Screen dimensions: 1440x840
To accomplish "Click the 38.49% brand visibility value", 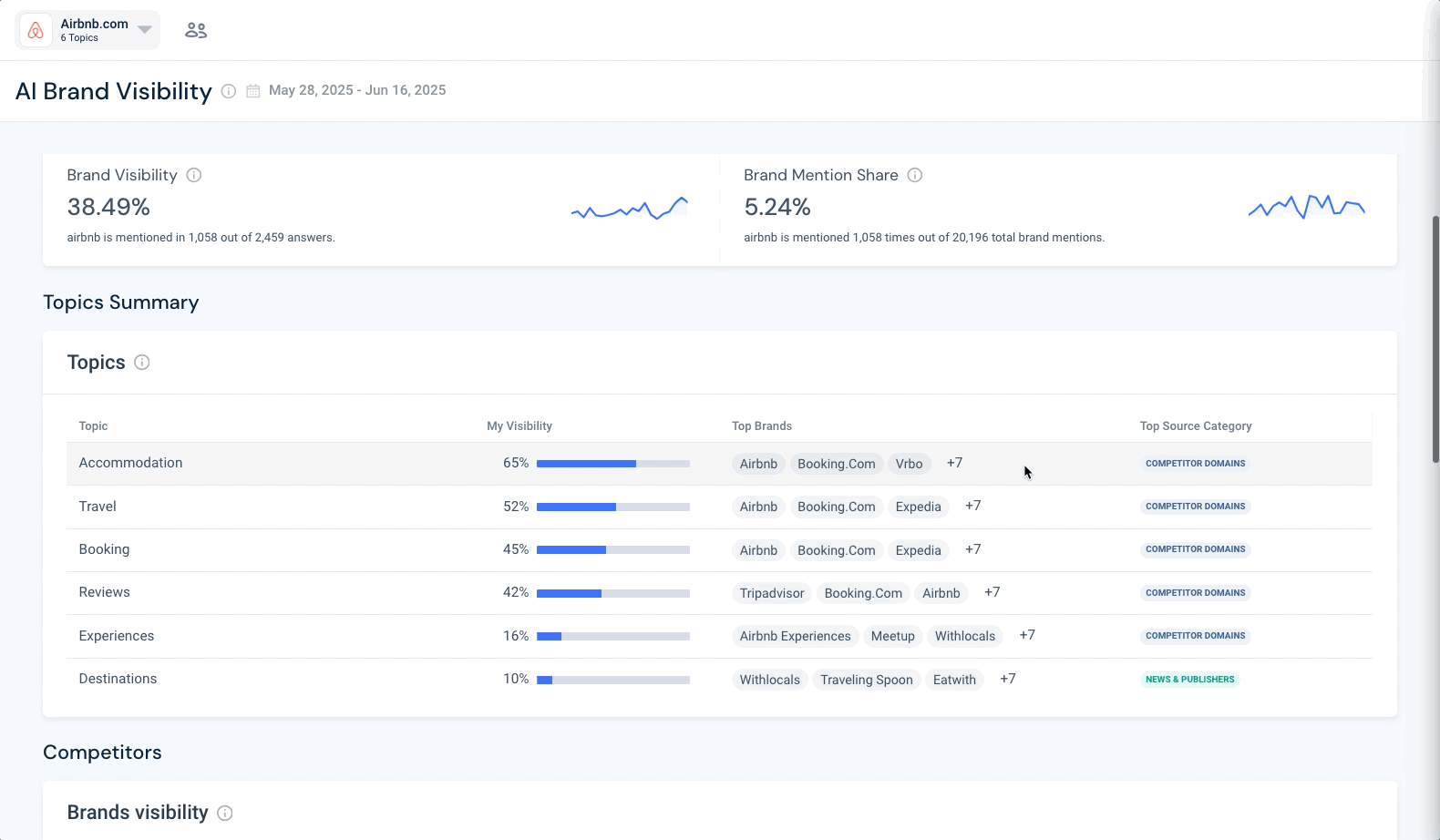I will tap(108, 207).
